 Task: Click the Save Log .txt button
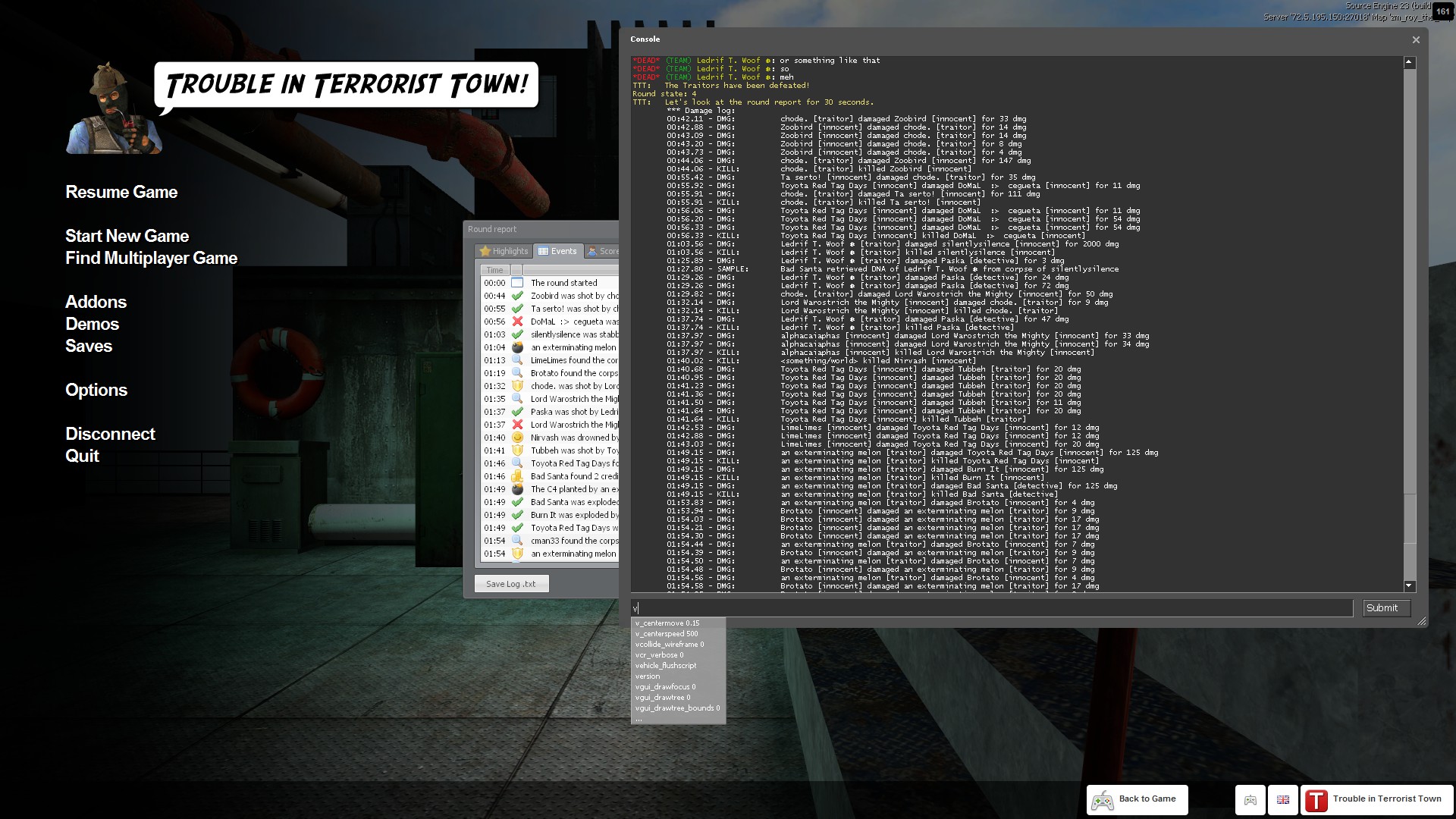pyautogui.click(x=511, y=584)
